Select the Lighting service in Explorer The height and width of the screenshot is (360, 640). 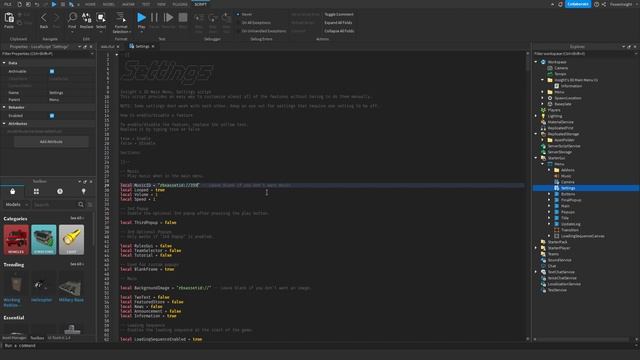point(555,116)
